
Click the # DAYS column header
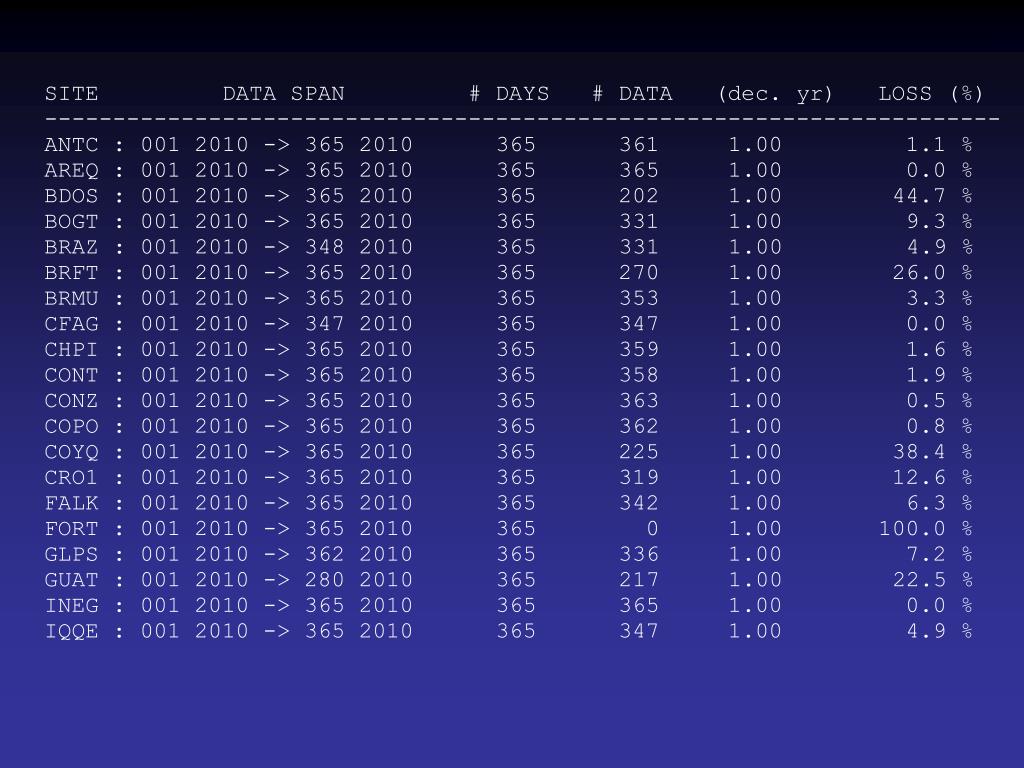pyautogui.click(x=509, y=93)
